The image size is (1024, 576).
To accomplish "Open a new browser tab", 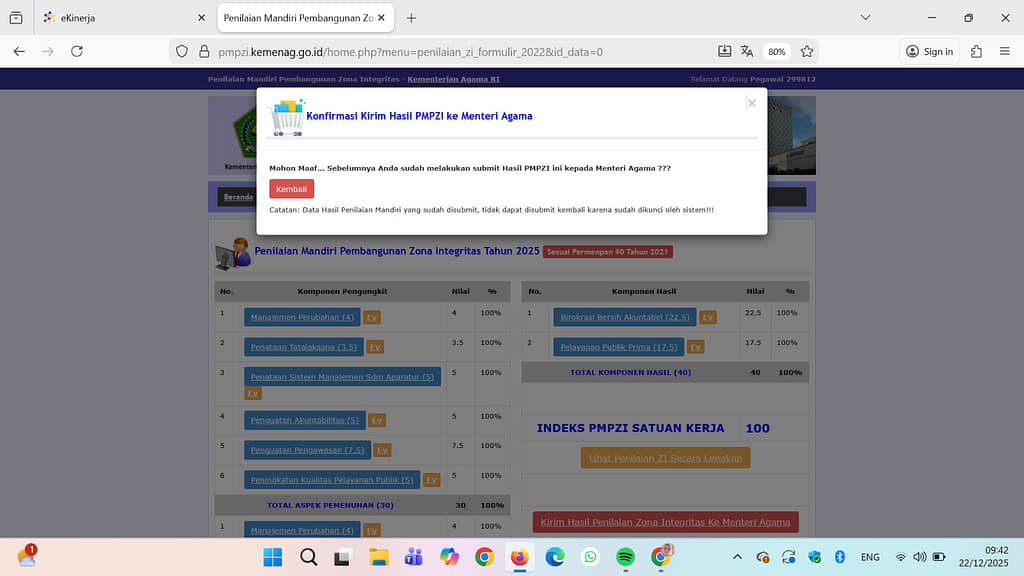I will [x=411, y=18].
